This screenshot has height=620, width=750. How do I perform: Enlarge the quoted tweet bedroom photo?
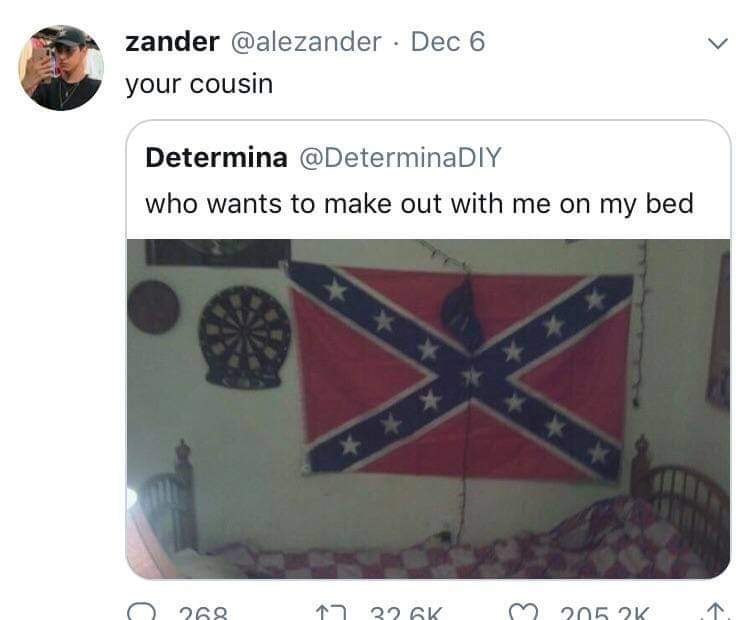[428, 409]
